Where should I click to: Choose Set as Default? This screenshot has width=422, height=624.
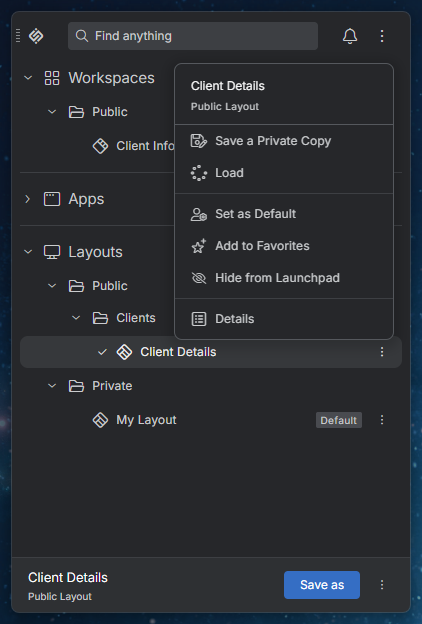tap(284, 214)
